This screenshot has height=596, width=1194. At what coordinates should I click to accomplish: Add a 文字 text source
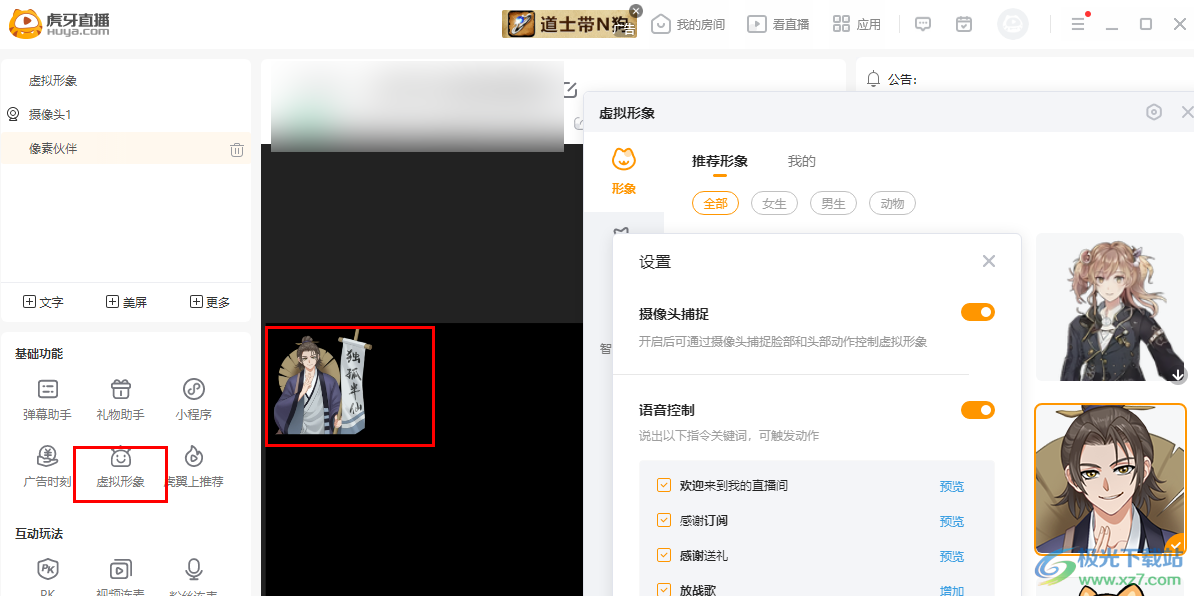pos(43,302)
